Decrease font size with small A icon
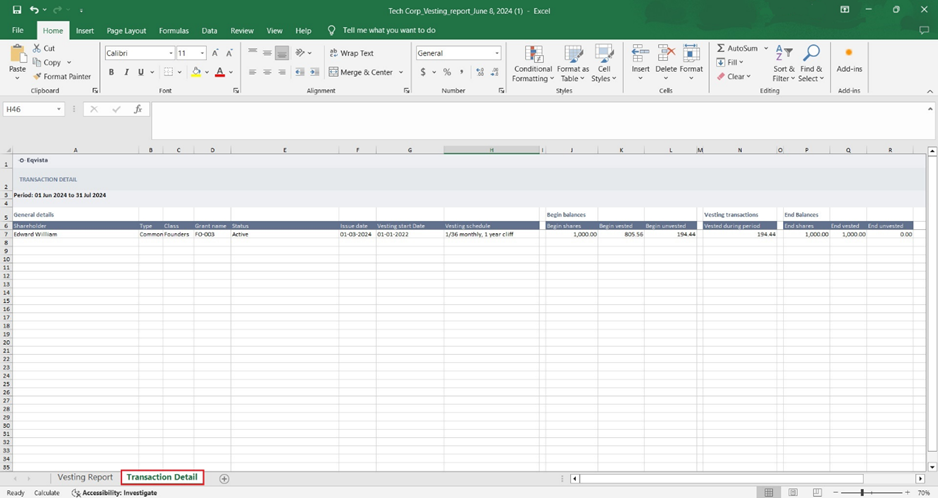The width and height of the screenshot is (938, 498). (229, 53)
